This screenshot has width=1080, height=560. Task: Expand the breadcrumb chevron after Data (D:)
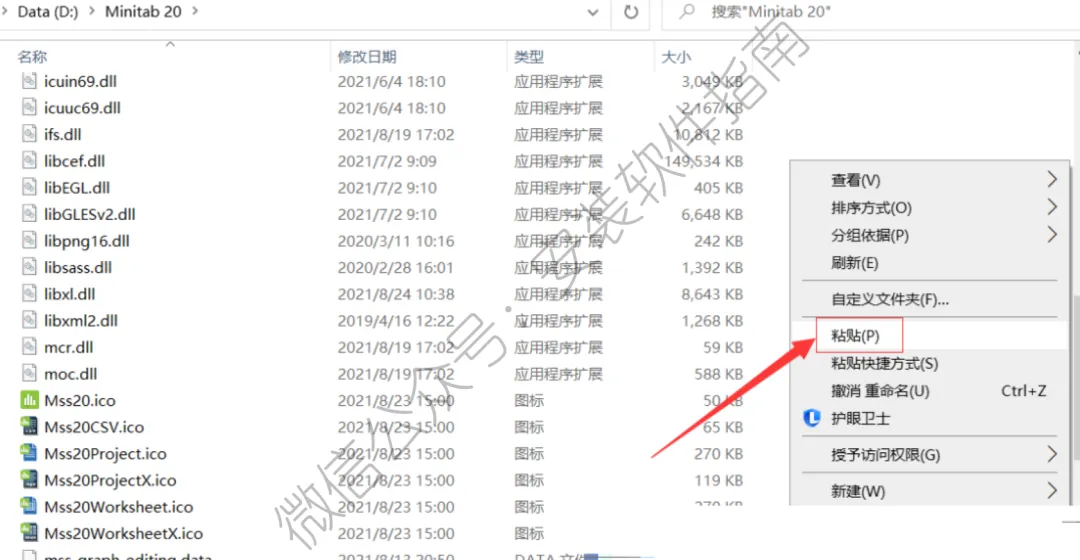tap(92, 12)
